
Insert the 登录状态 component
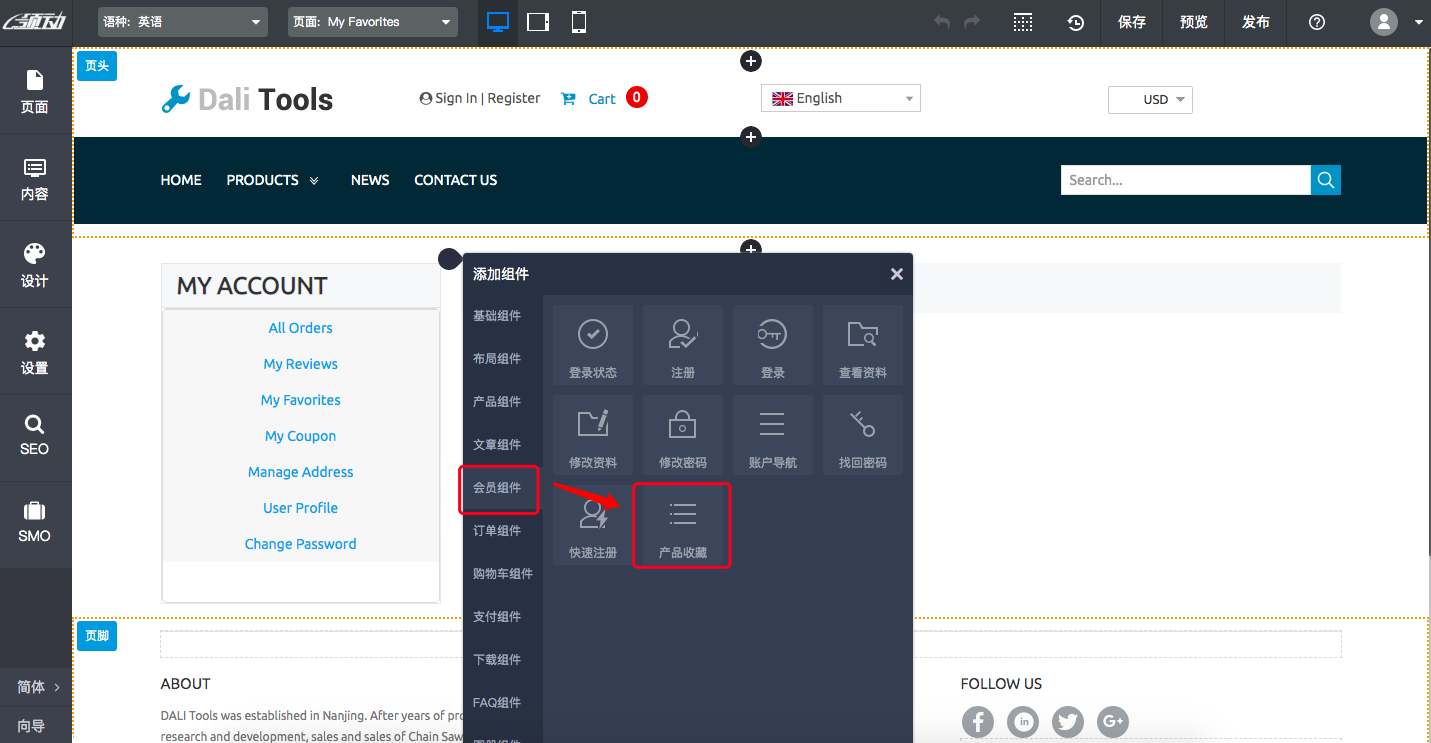(x=592, y=346)
